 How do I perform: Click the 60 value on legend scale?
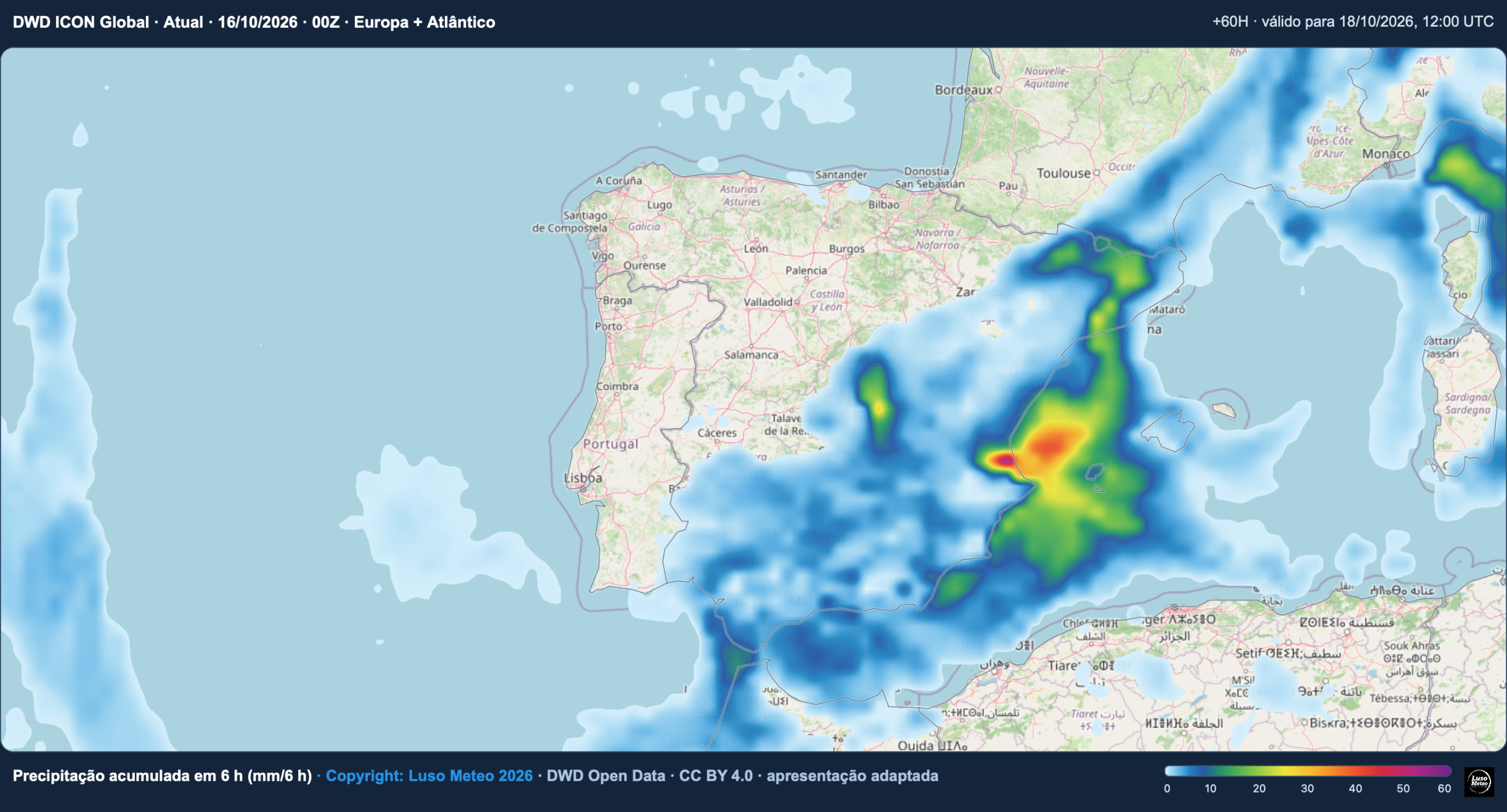[x=1444, y=788]
